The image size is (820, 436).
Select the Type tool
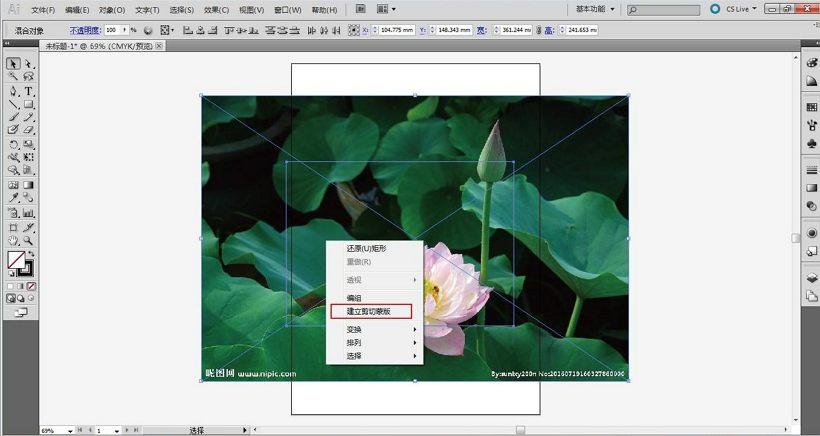coord(29,91)
